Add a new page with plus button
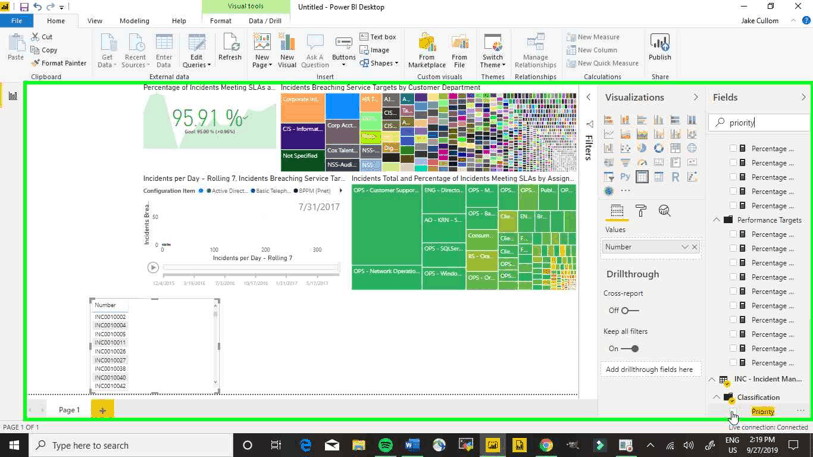Image resolution: width=813 pixels, height=457 pixels. 102,410
